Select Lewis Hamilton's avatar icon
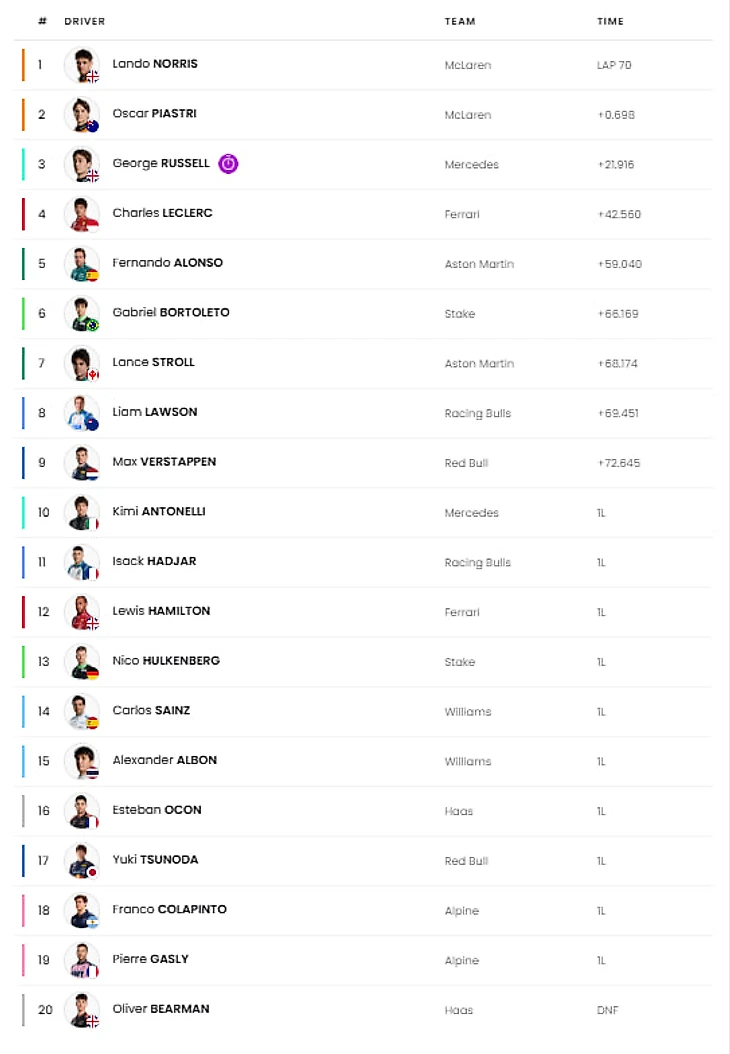This screenshot has width=730, height=1054. tap(82, 612)
